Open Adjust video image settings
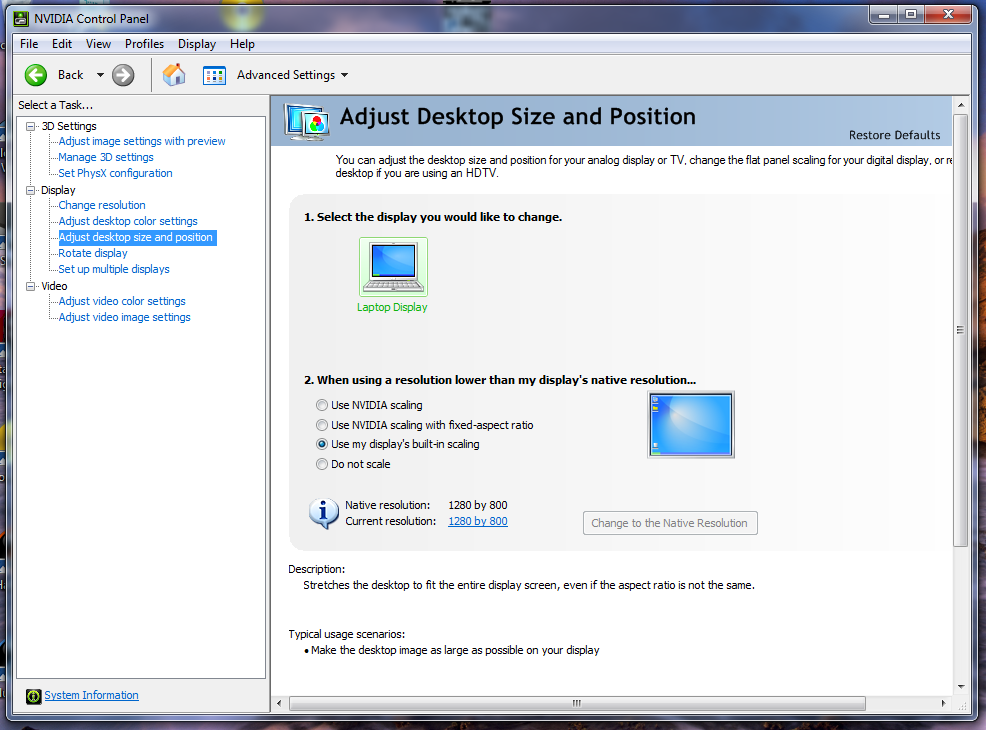This screenshot has height=730, width=986. pos(125,318)
